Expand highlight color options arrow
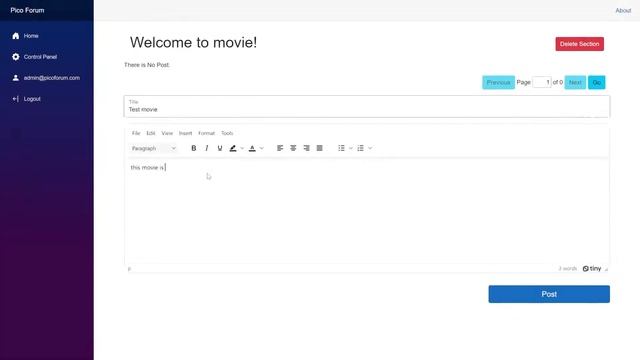The width and height of the screenshot is (640, 360). point(242,148)
